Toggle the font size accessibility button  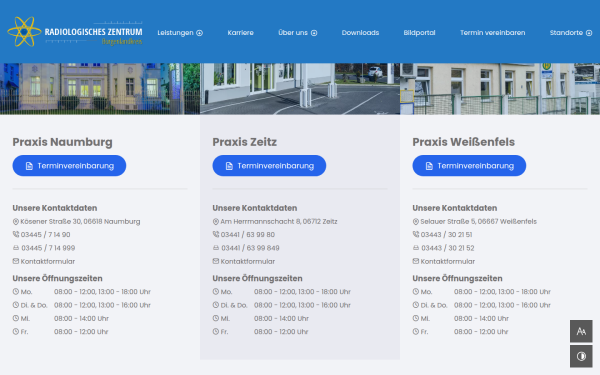[581, 331]
